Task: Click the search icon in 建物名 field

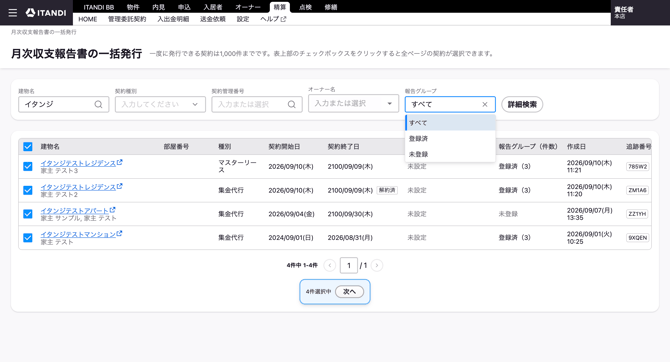Action: [98, 104]
